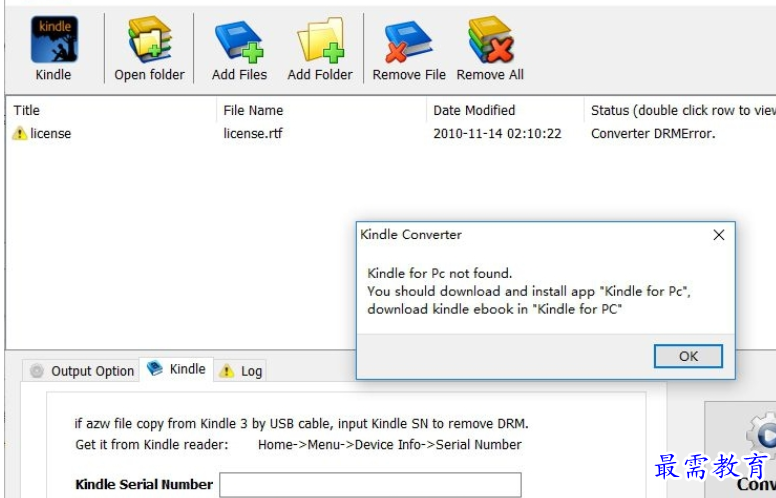Confirm the dialog with OK button
This screenshot has height=498, width=776.
pyautogui.click(x=688, y=356)
